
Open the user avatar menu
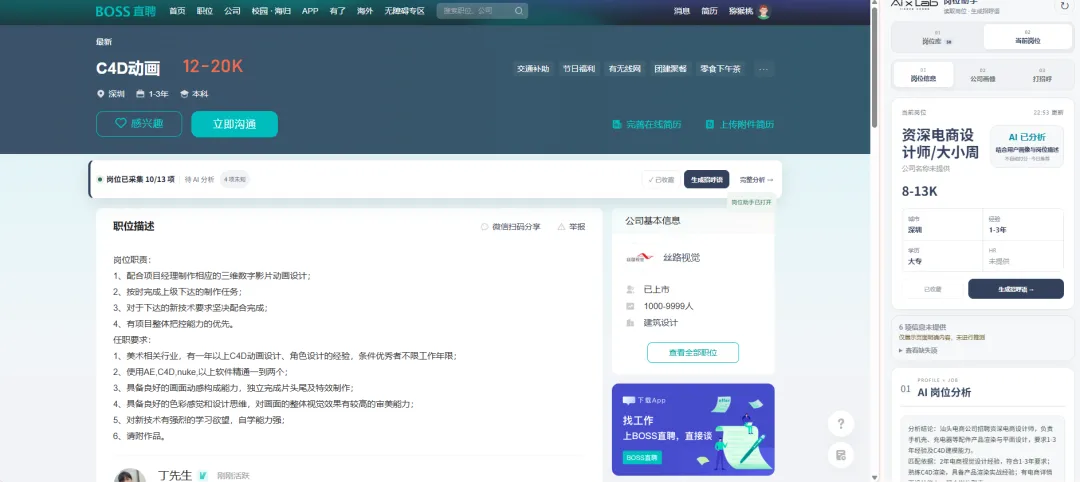click(763, 11)
